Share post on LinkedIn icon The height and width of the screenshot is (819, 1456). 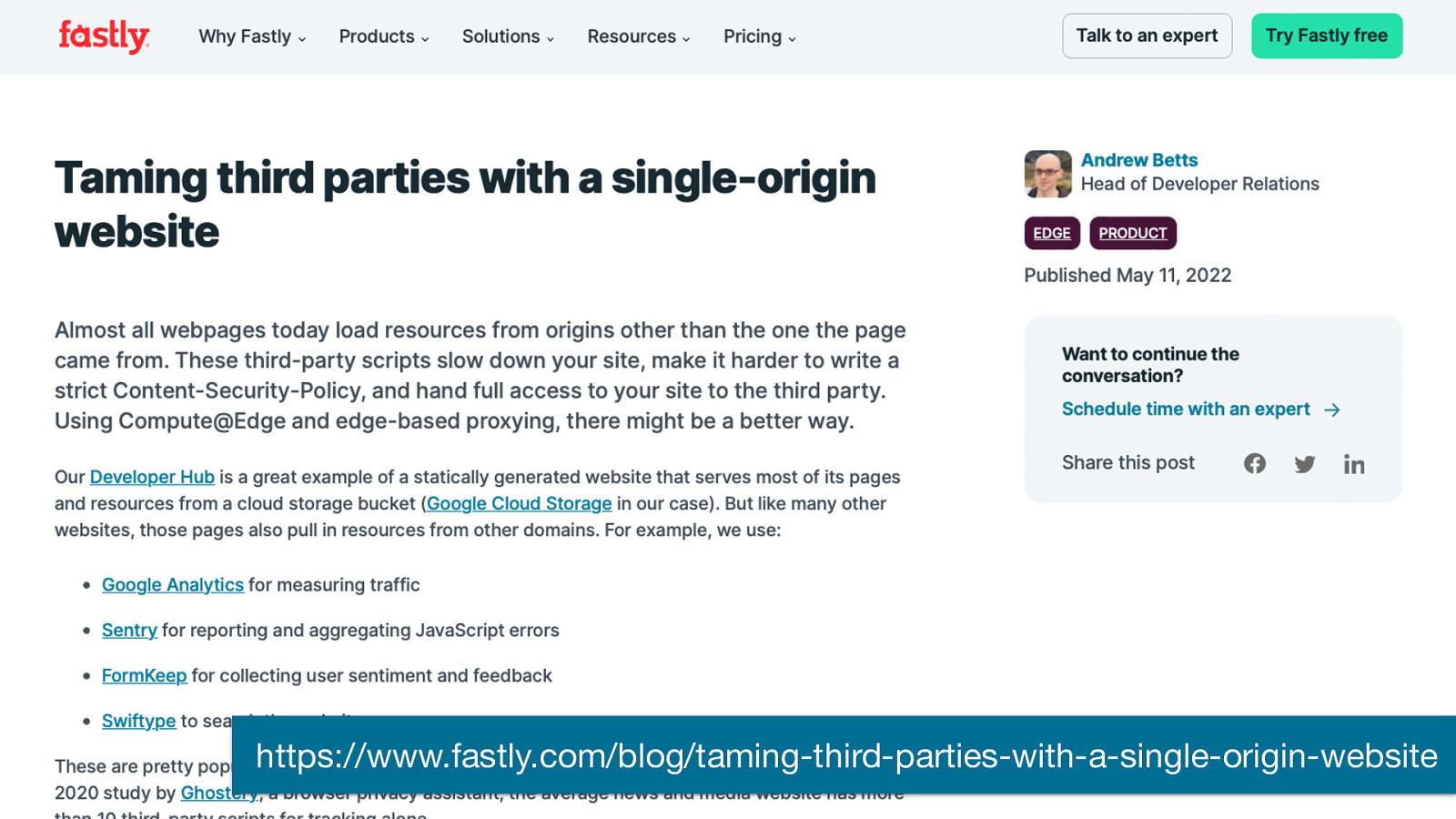[x=1354, y=464]
